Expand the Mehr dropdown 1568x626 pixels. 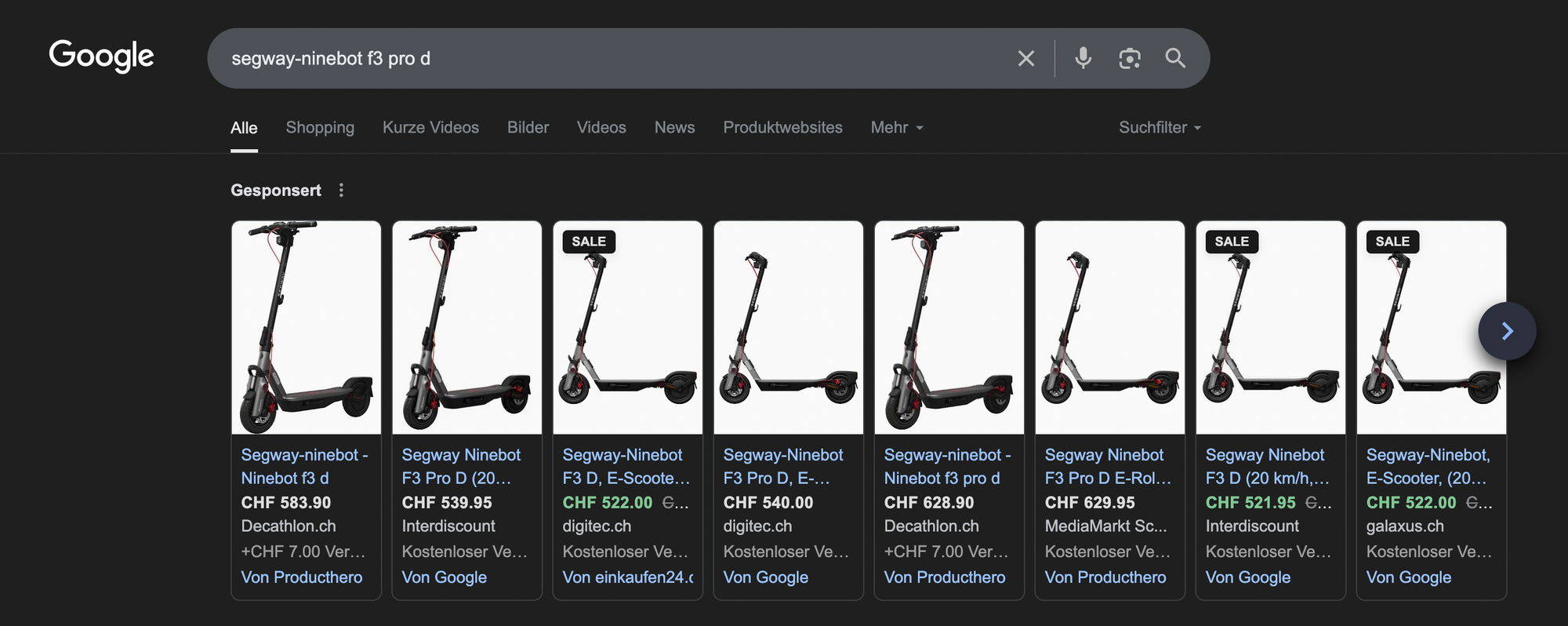(897, 127)
